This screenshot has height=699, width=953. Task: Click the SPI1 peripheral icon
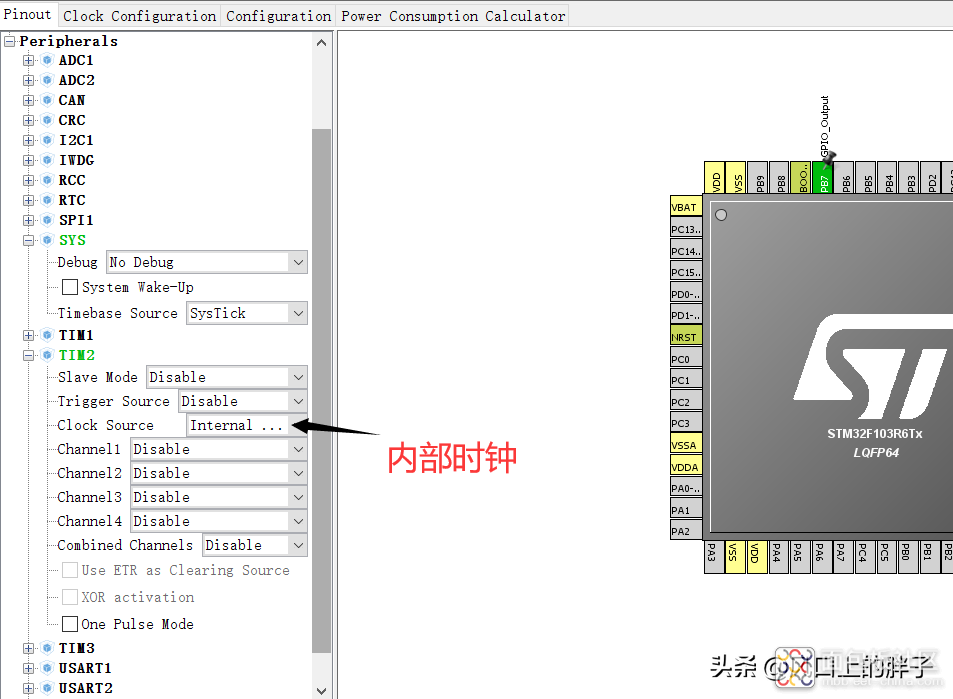[x=47, y=220]
